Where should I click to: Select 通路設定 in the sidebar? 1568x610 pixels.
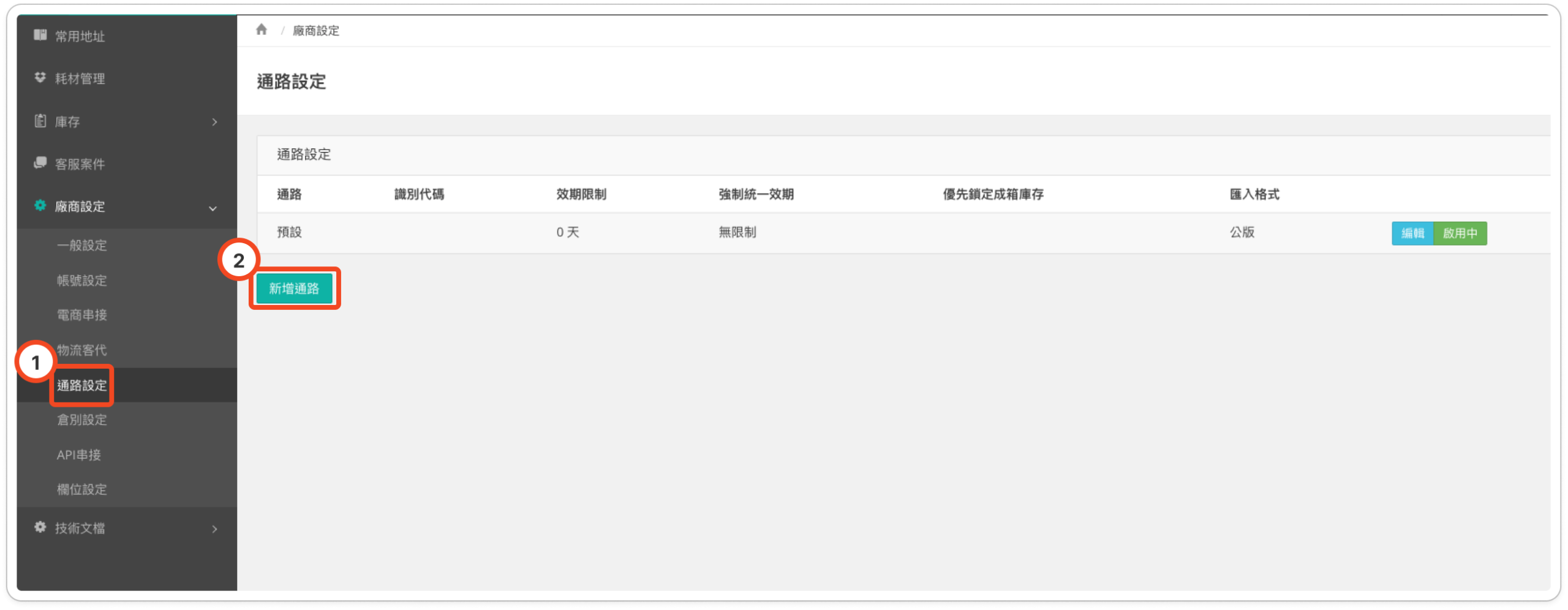pyautogui.click(x=82, y=385)
